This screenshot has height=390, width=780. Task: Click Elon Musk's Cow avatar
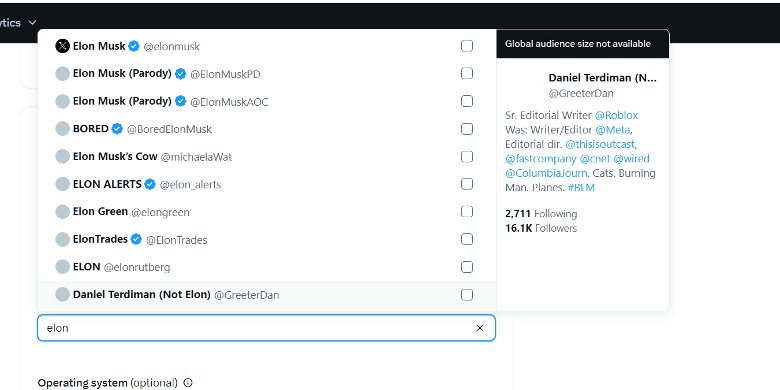pos(62,157)
